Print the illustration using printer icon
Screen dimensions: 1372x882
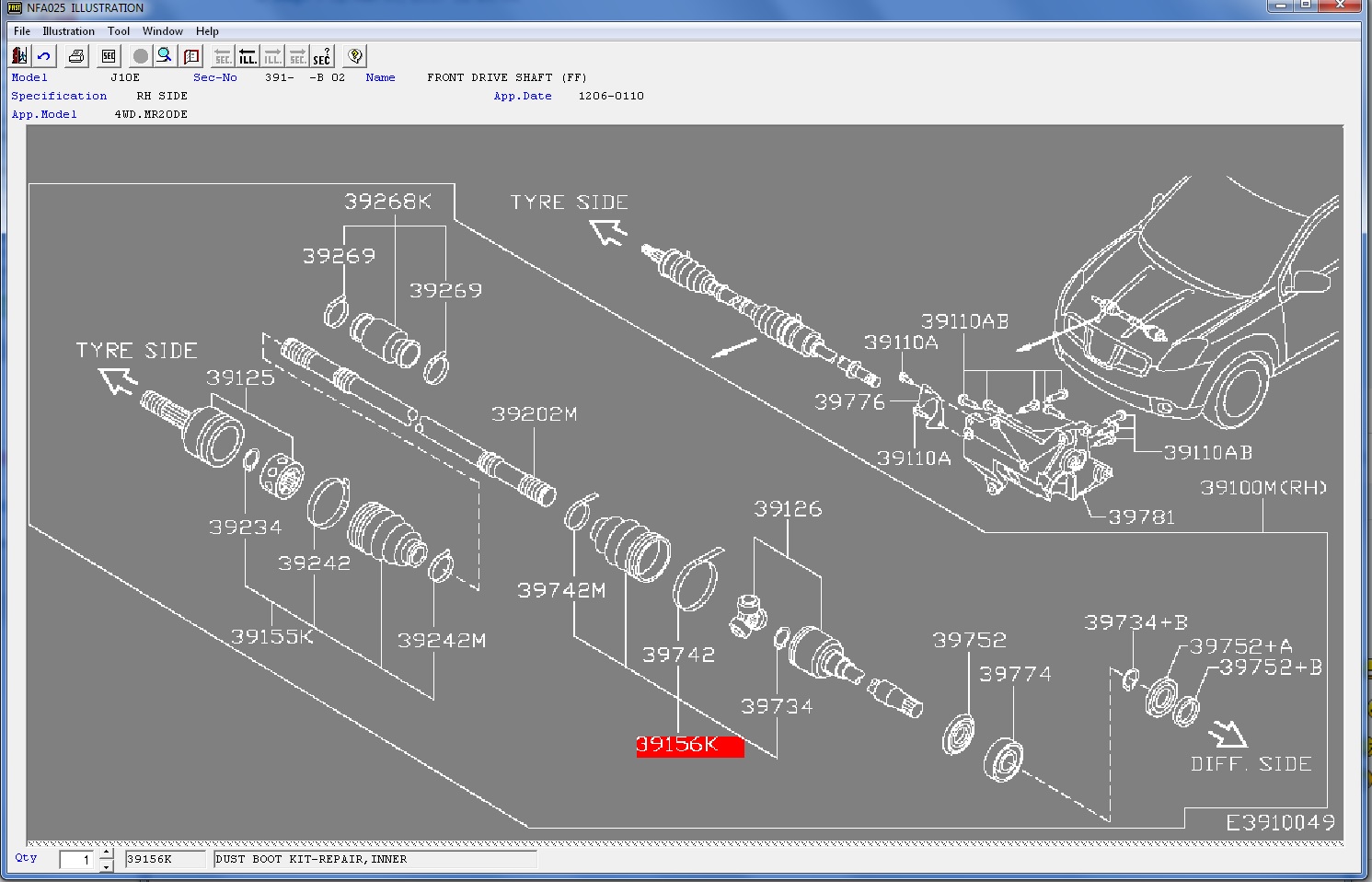click(76, 56)
